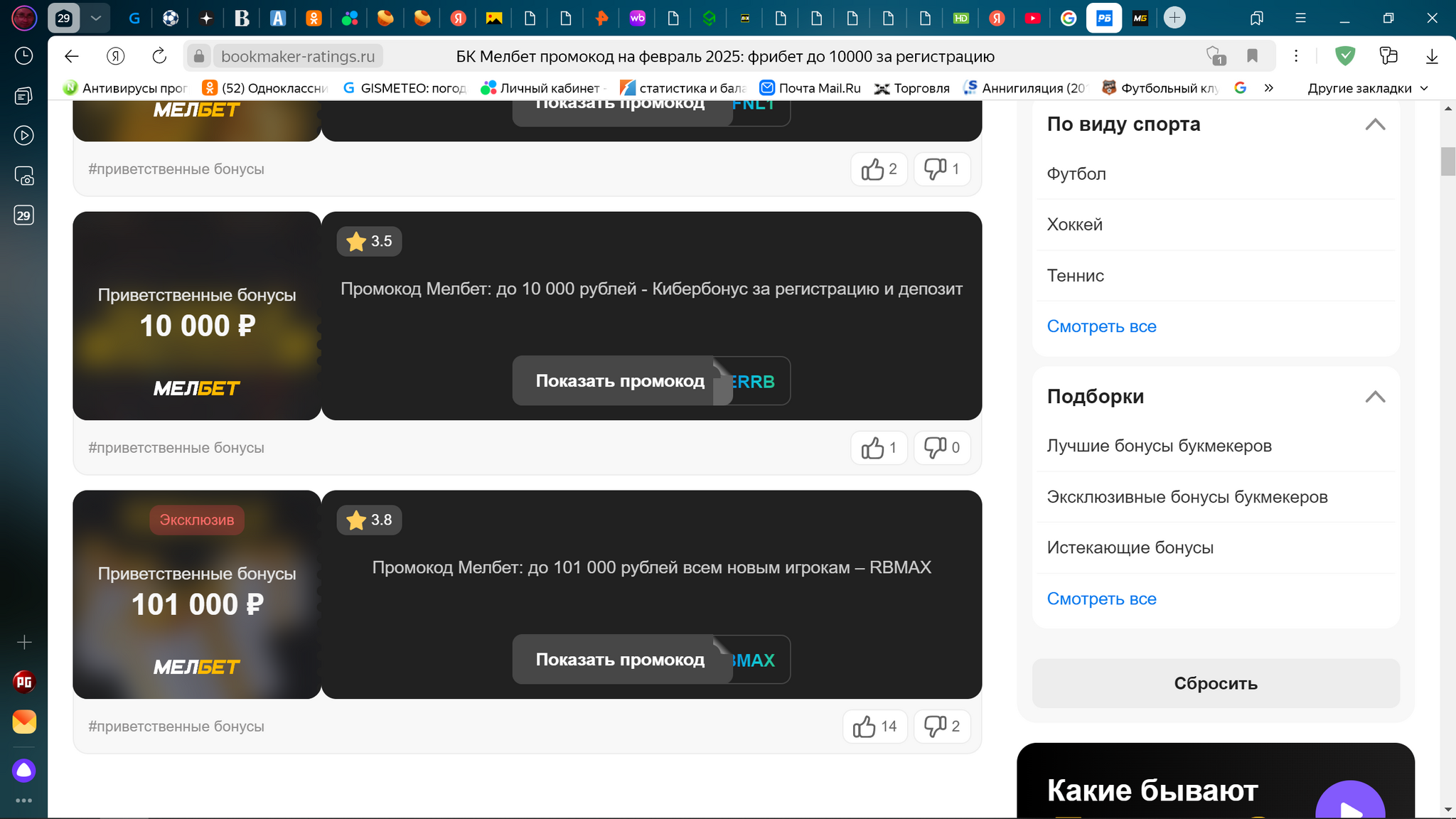Screen dimensions: 1456x819
Task: Click the bookmark page icon
Action: (1253, 56)
